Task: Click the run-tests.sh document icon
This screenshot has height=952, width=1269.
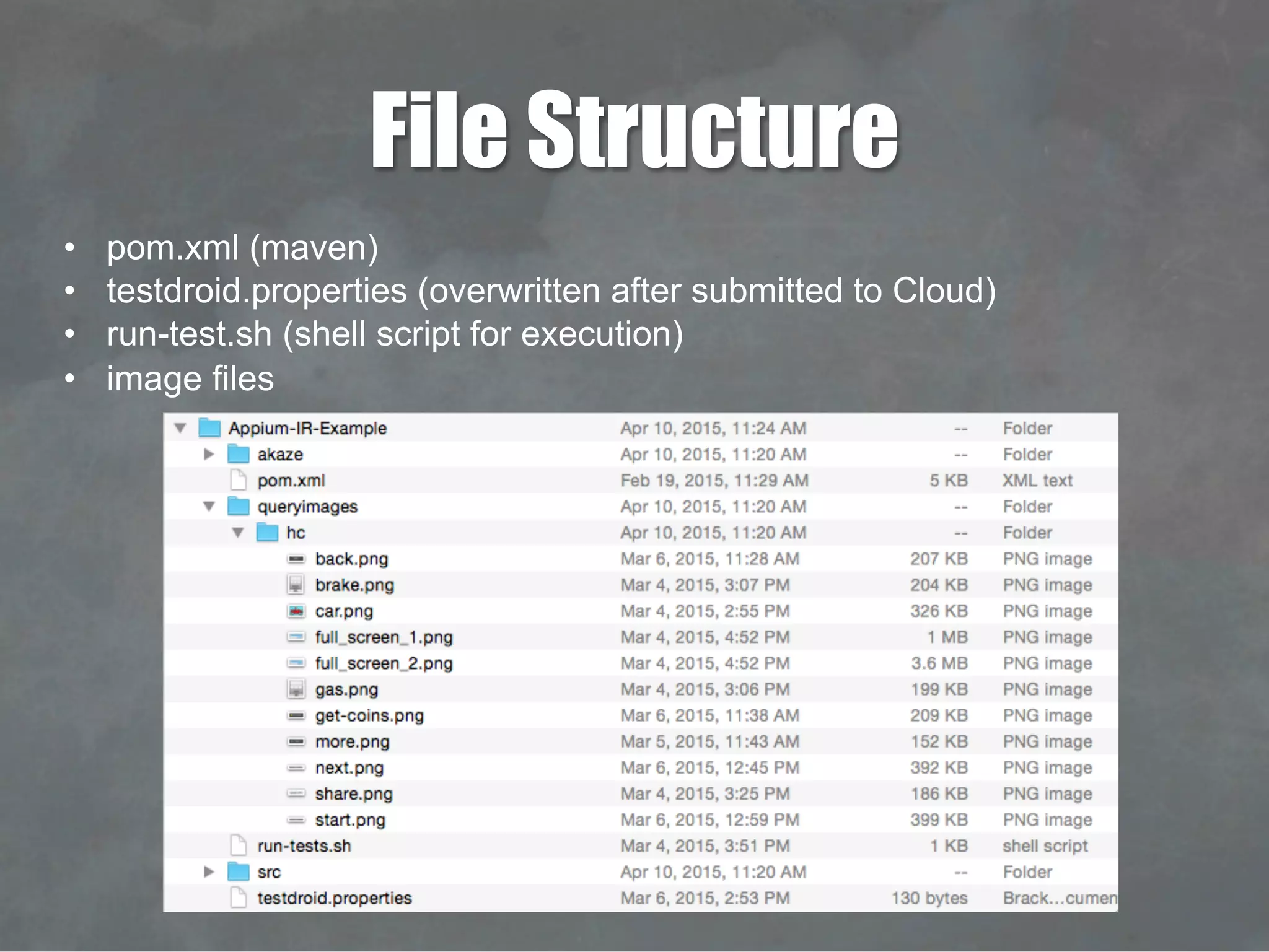Action: pos(239,845)
